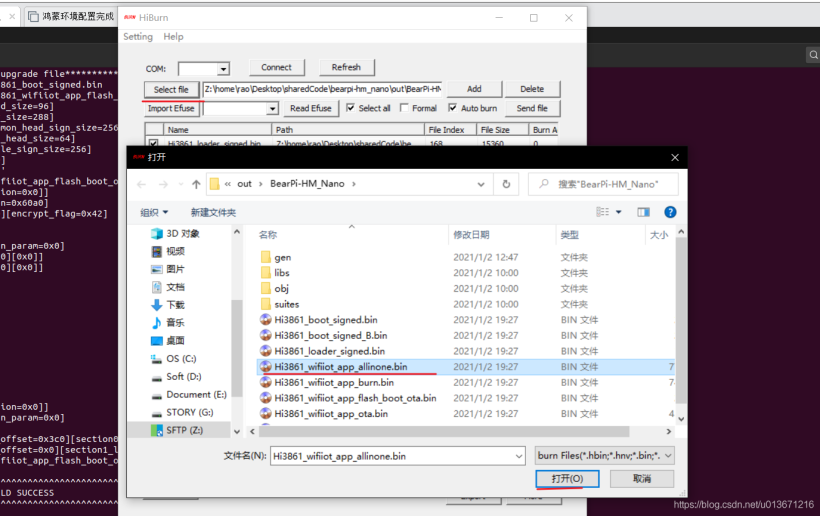
Task: Enable the Formal checkbox
Action: 404,108
